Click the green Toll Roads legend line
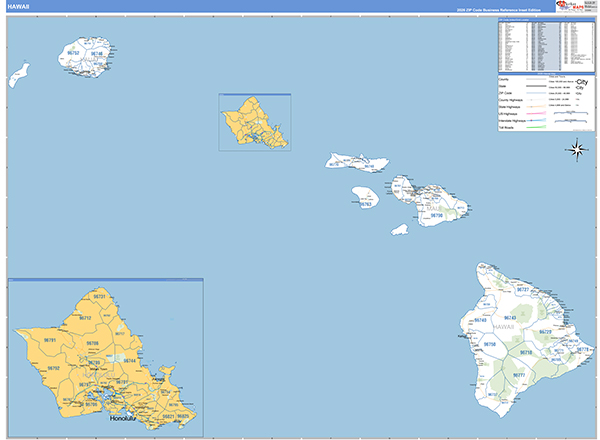 click(536, 127)
